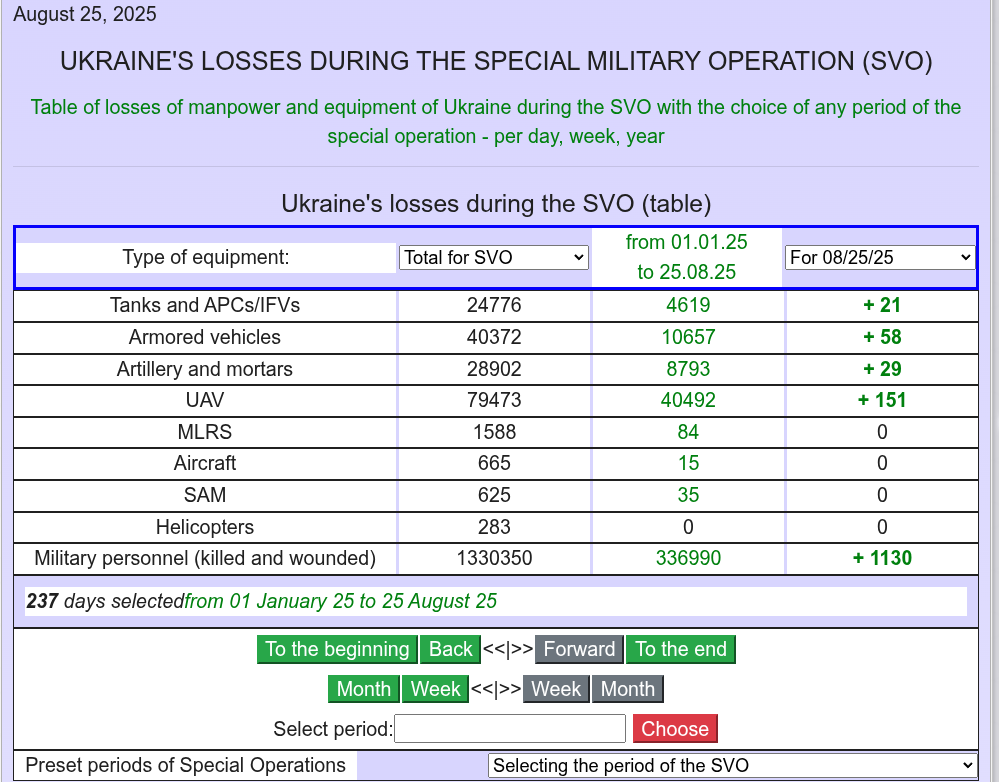Click 'Preset periods of Special Operations' label
The height and width of the screenshot is (782, 999).
(185, 765)
